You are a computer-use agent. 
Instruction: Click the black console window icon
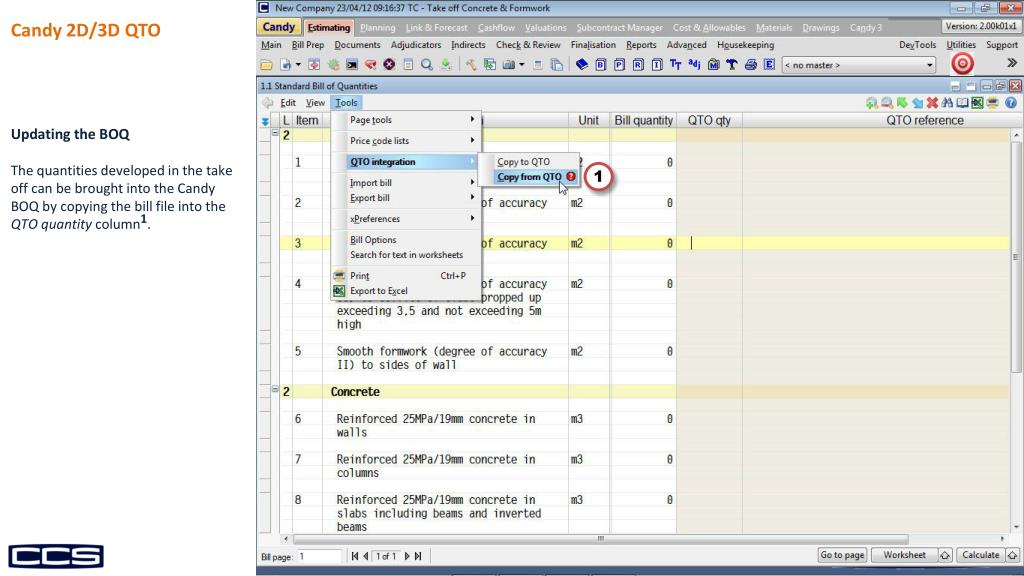click(351, 65)
